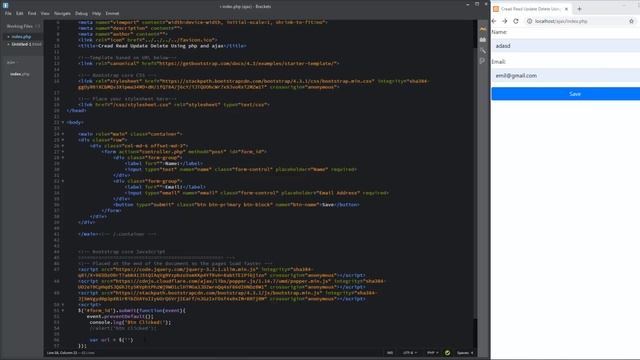
Task: Open the Working Files settings gear
Action: [x=37, y=26]
